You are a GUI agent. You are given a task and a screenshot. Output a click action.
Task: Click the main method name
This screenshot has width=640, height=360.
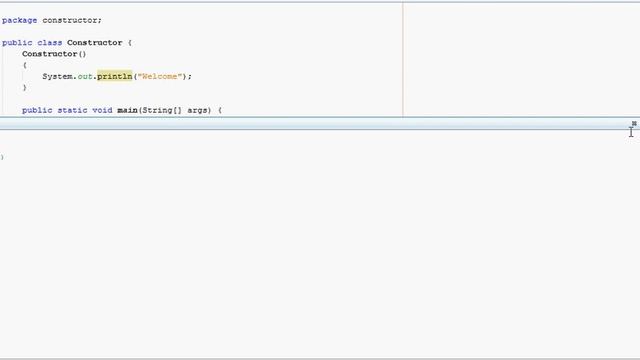[x=127, y=110]
